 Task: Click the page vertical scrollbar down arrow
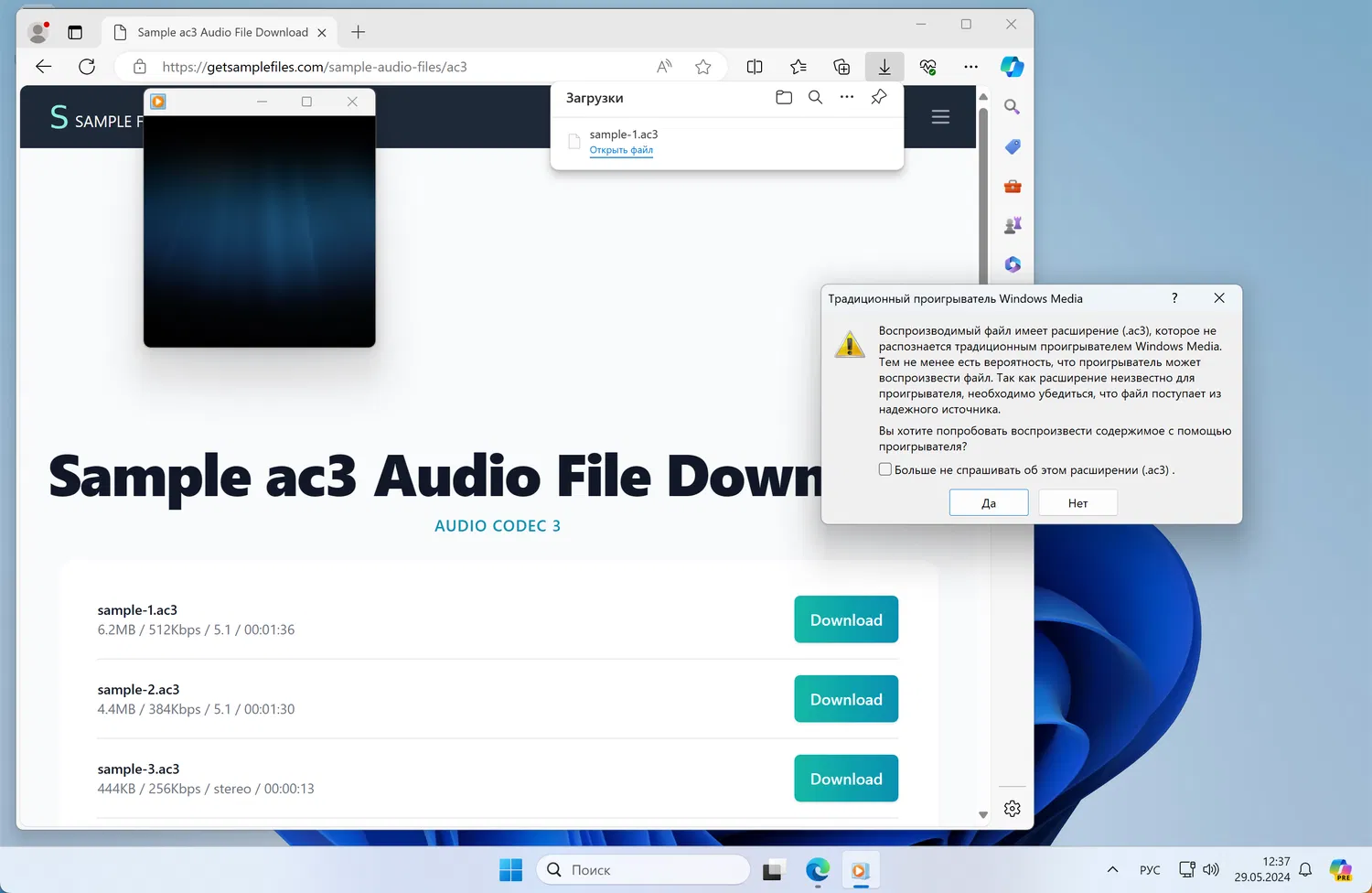[983, 814]
